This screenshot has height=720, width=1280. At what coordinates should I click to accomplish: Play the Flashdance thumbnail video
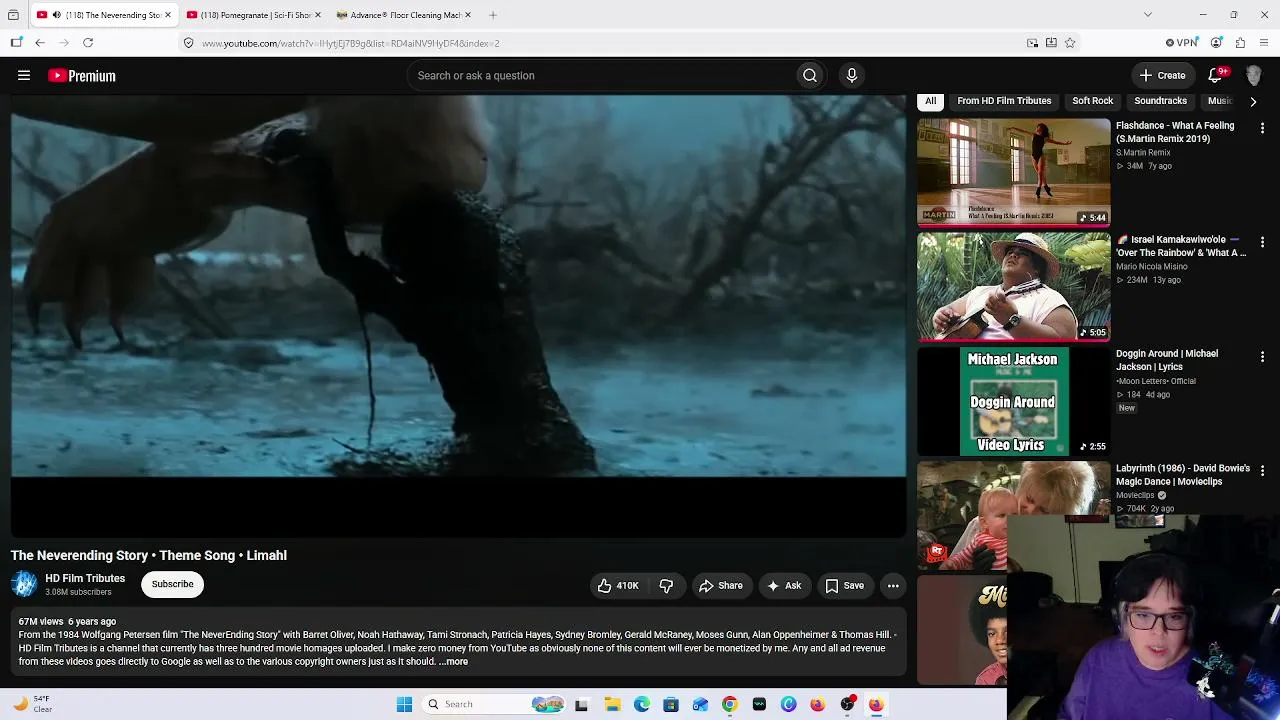(1014, 172)
